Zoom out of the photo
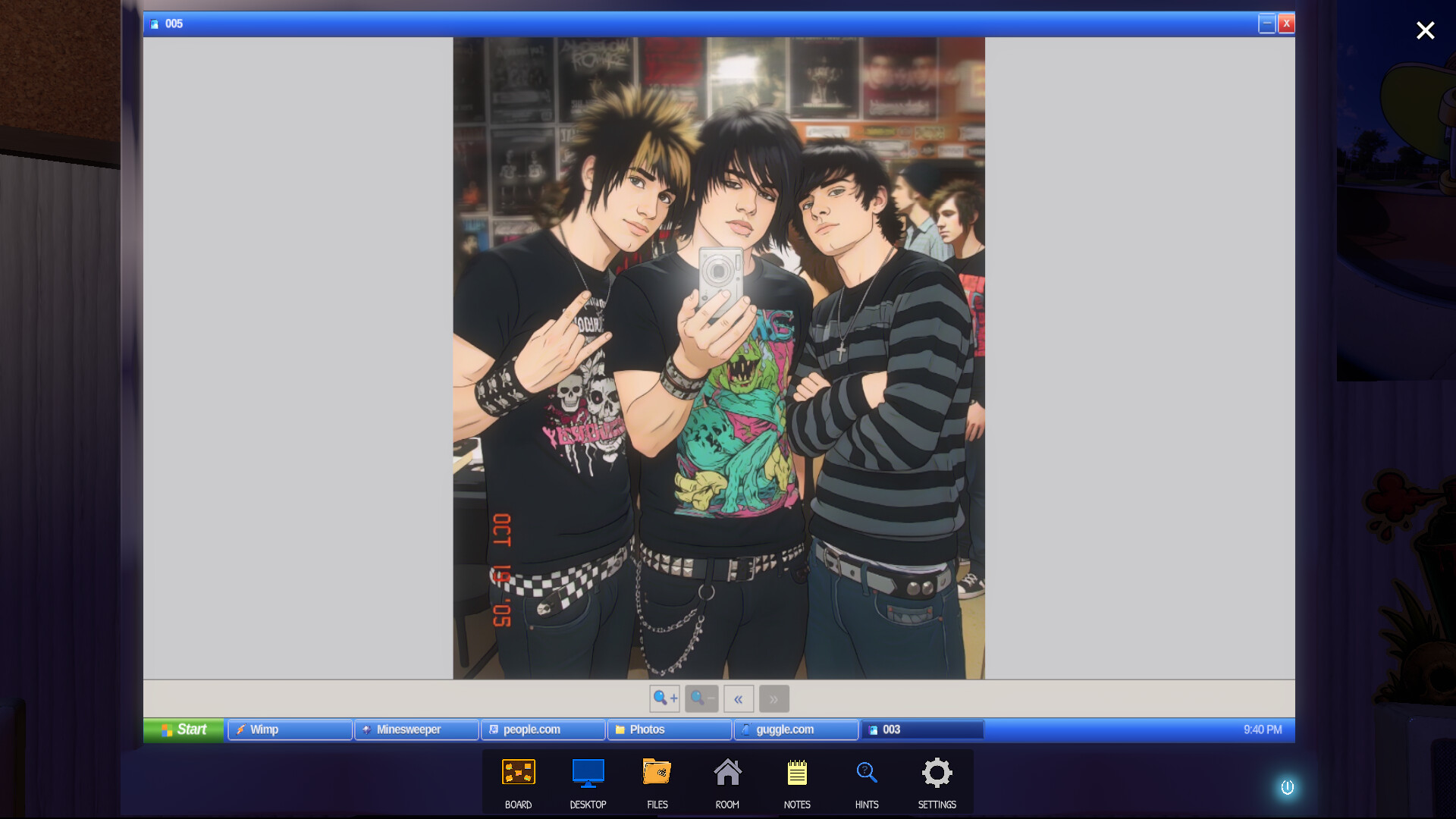The image size is (1456, 819). tap(701, 698)
